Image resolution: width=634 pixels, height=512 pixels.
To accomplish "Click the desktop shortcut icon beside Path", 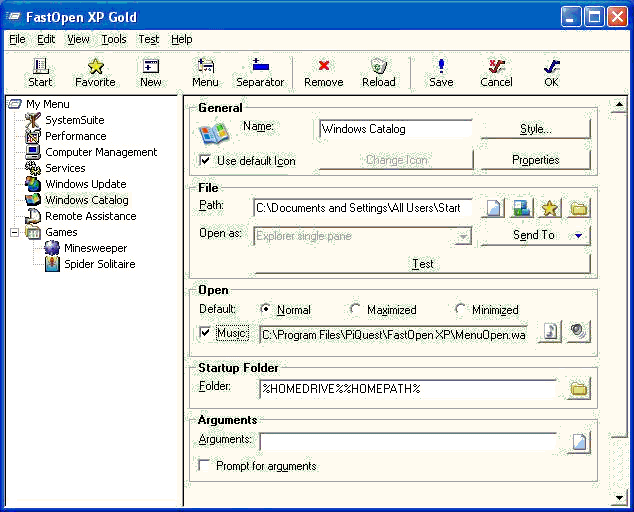I will click(x=522, y=208).
